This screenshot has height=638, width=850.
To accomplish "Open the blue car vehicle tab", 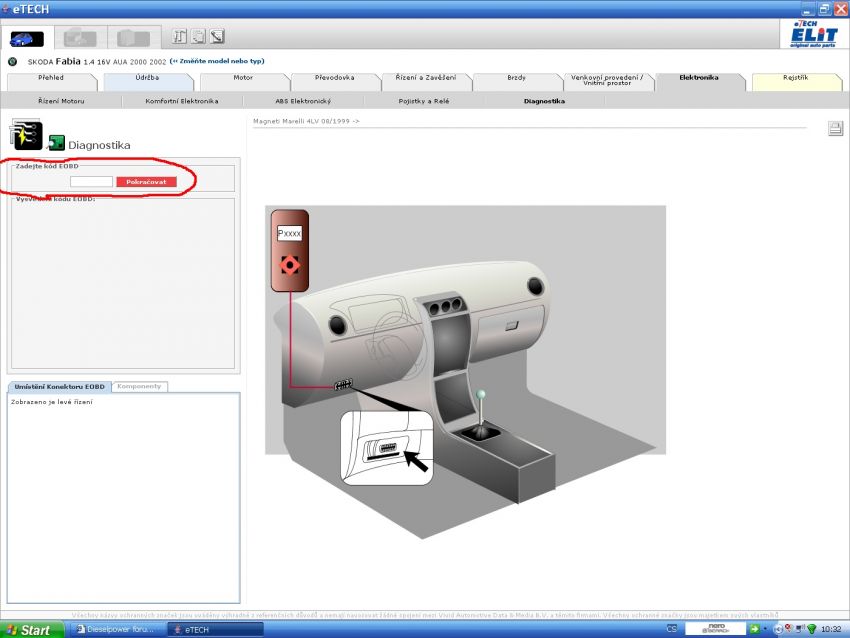I will pos(27,38).
